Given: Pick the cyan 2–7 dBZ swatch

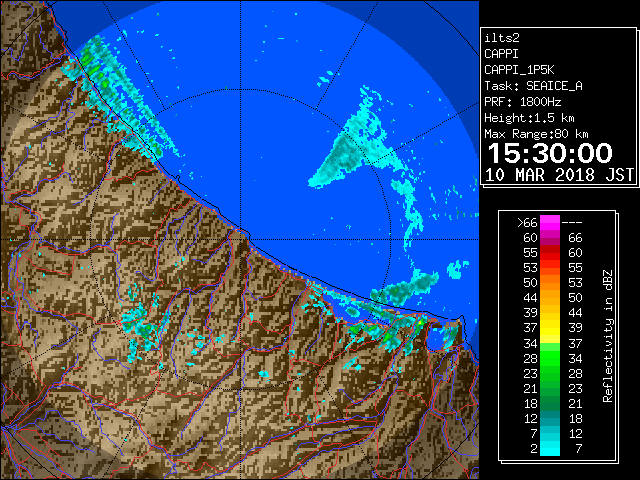Looking at the screenshot, I should click(x=550, y=448).
